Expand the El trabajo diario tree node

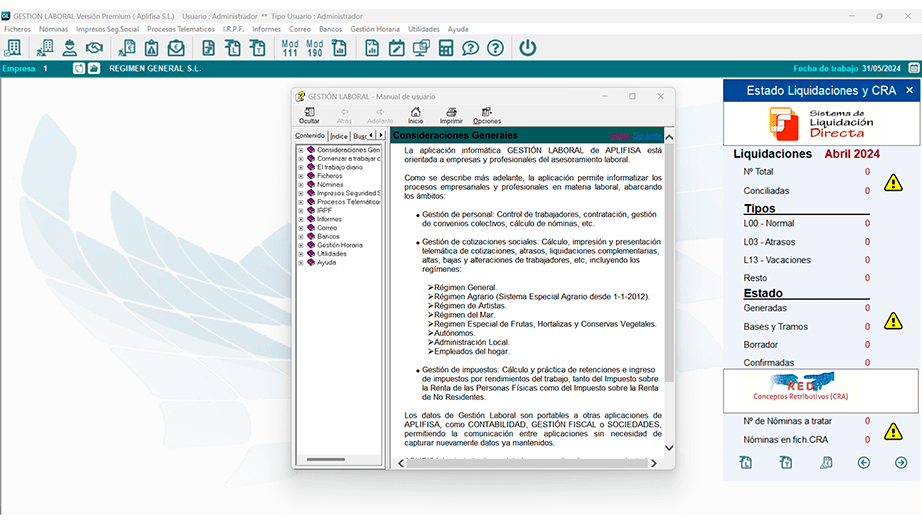pos(301,168)
